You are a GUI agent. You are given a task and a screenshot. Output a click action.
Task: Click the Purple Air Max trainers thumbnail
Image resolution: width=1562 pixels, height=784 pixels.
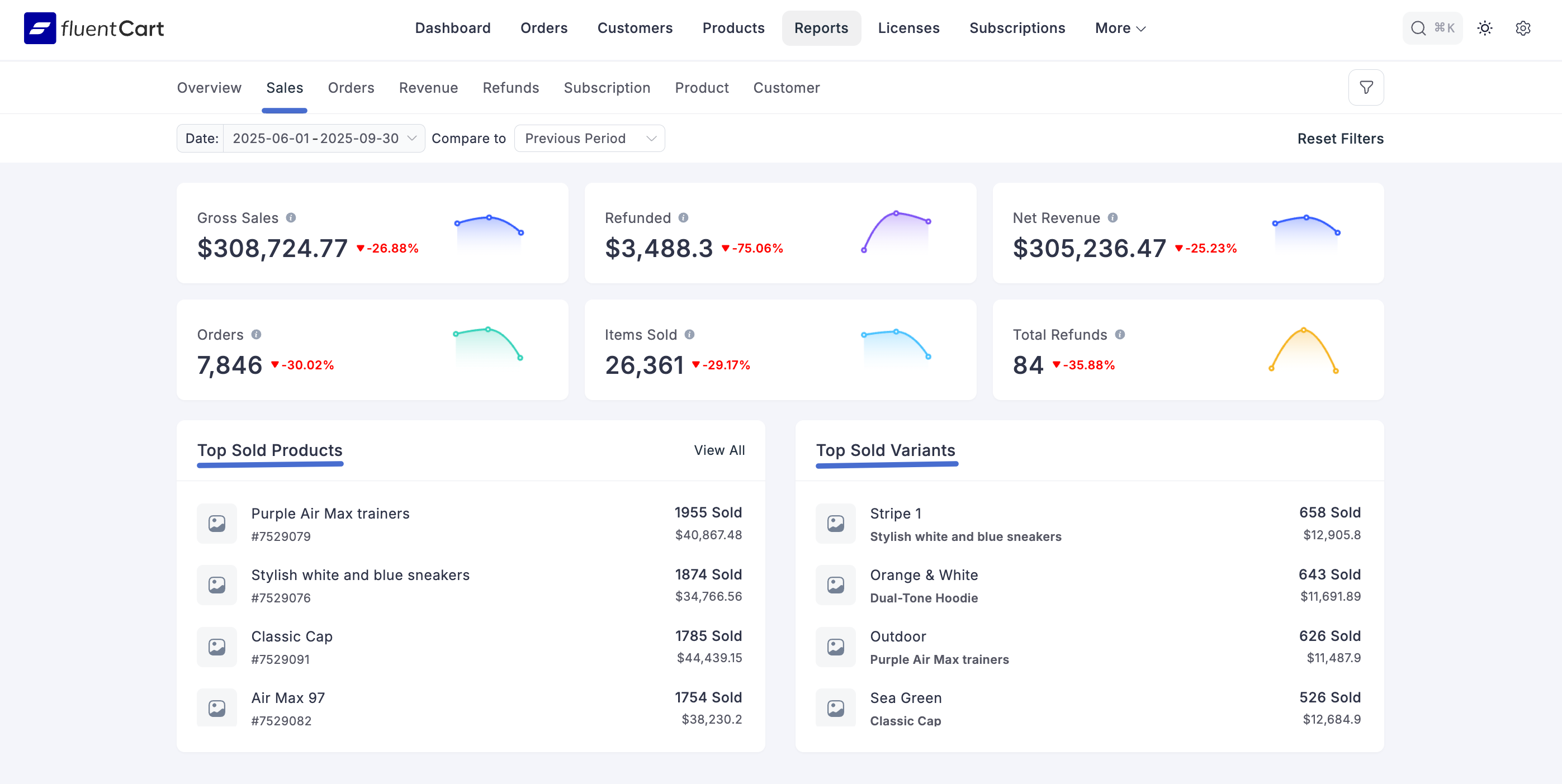tap(217, 524)
